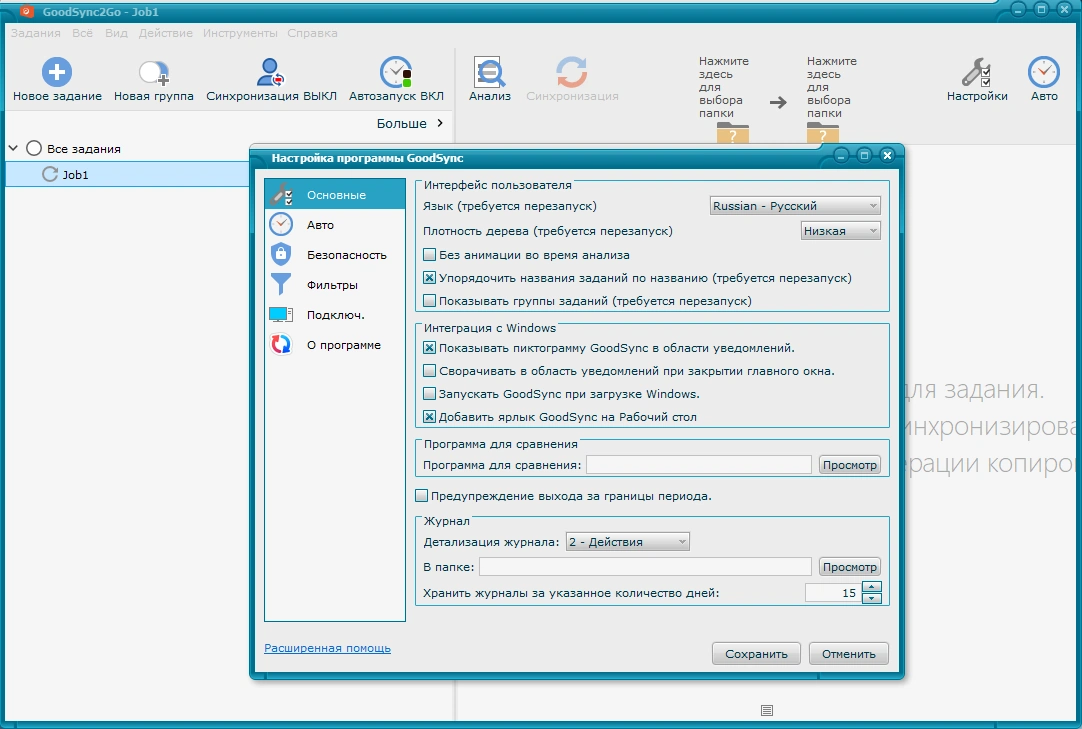
Task: Open the Задания menu
Action: (35, 33)
